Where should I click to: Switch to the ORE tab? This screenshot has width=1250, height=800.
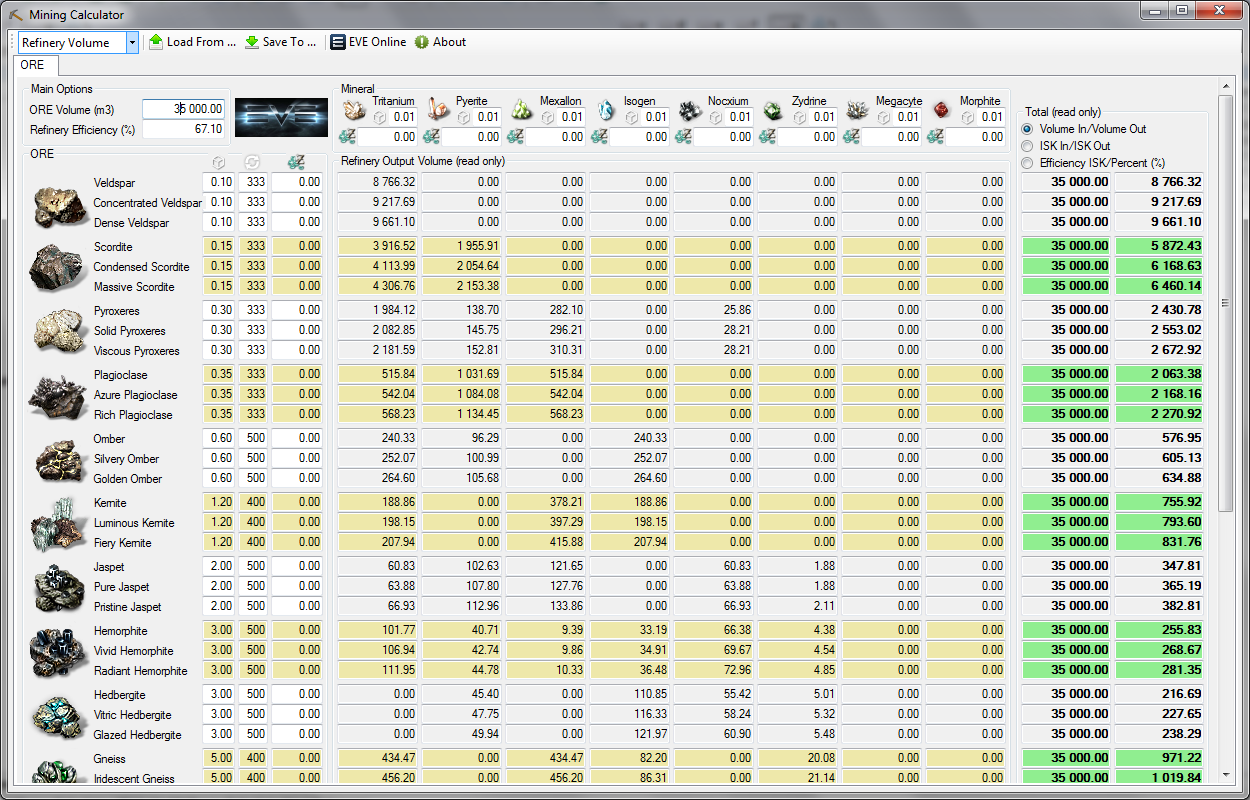pos(32,65)
